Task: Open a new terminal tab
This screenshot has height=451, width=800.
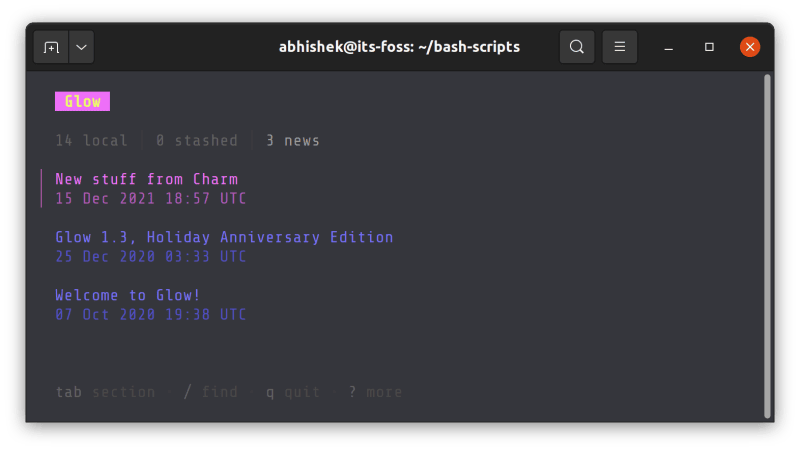Action: [52, 47]
